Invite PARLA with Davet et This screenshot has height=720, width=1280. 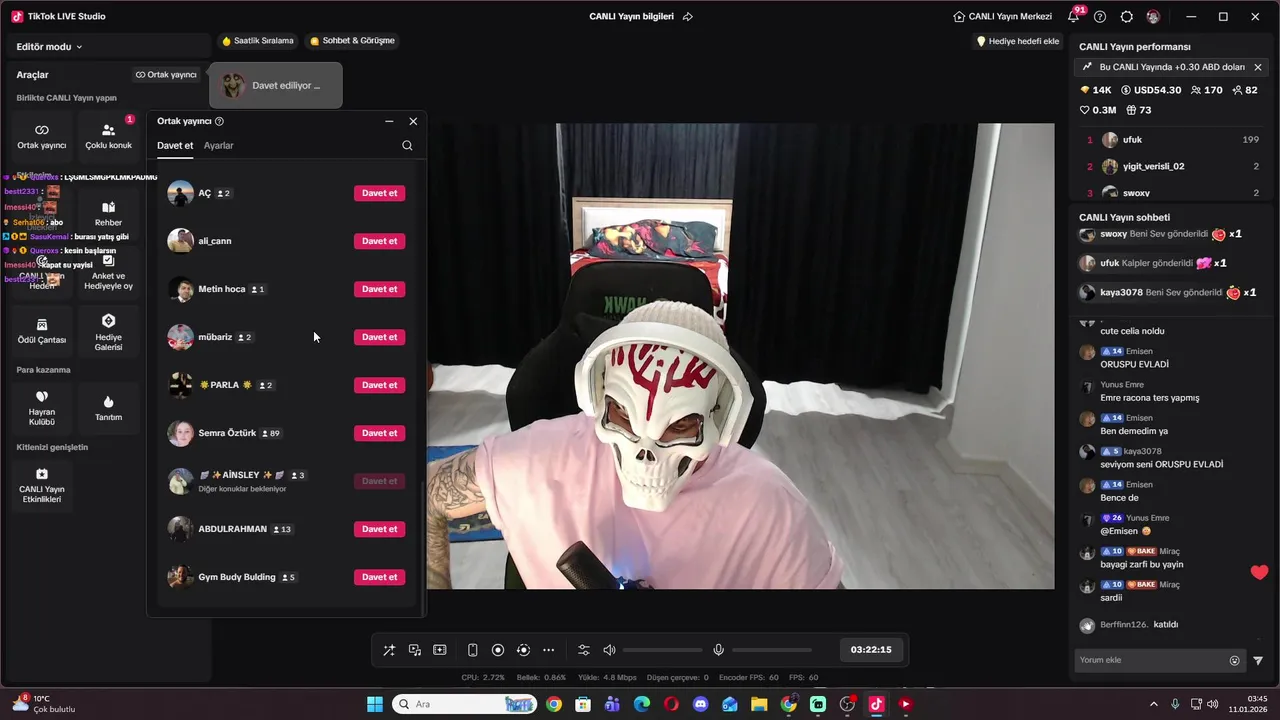pos(379,385)
